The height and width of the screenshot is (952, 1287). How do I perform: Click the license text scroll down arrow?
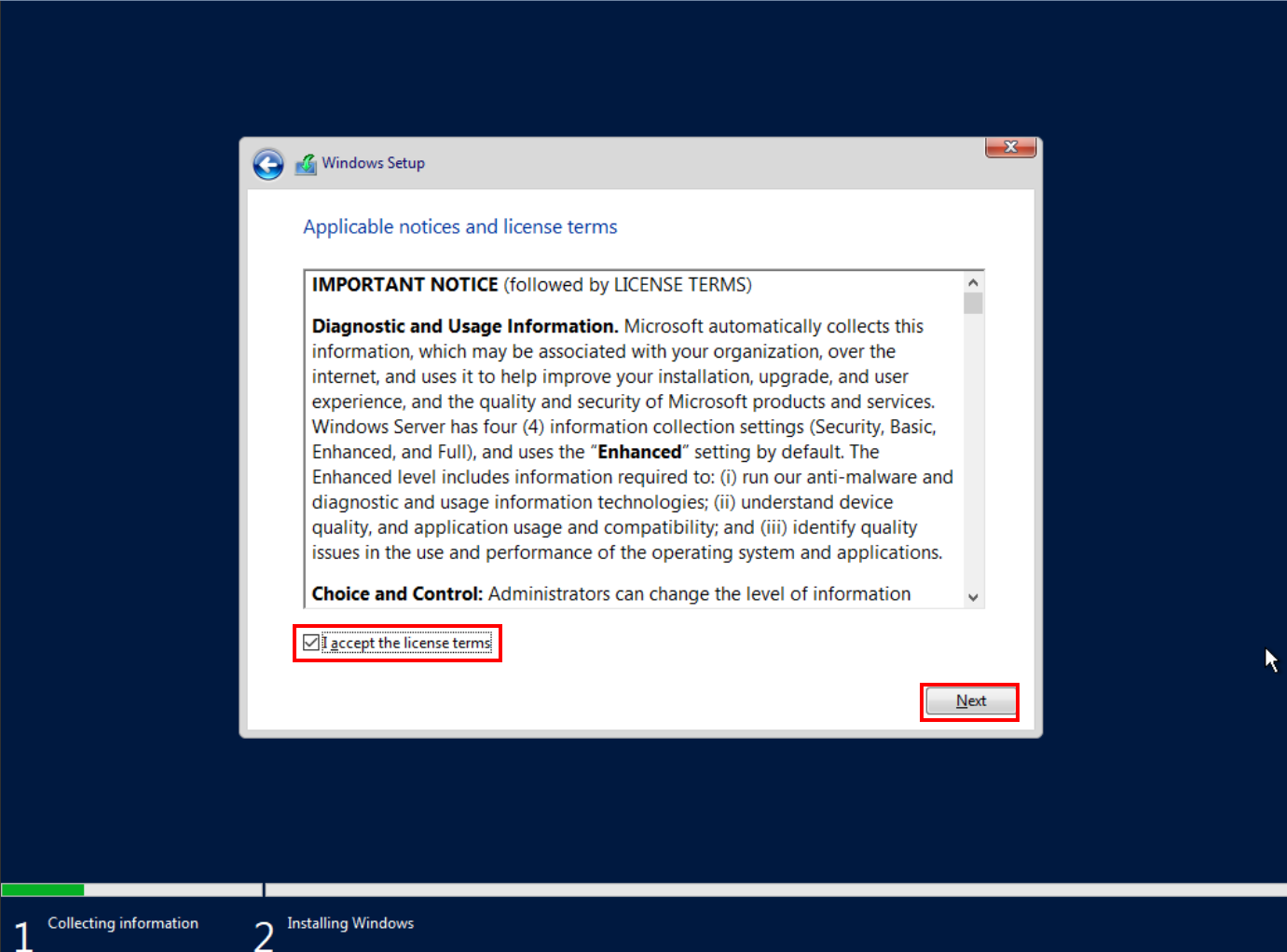(x=973, y=597)
